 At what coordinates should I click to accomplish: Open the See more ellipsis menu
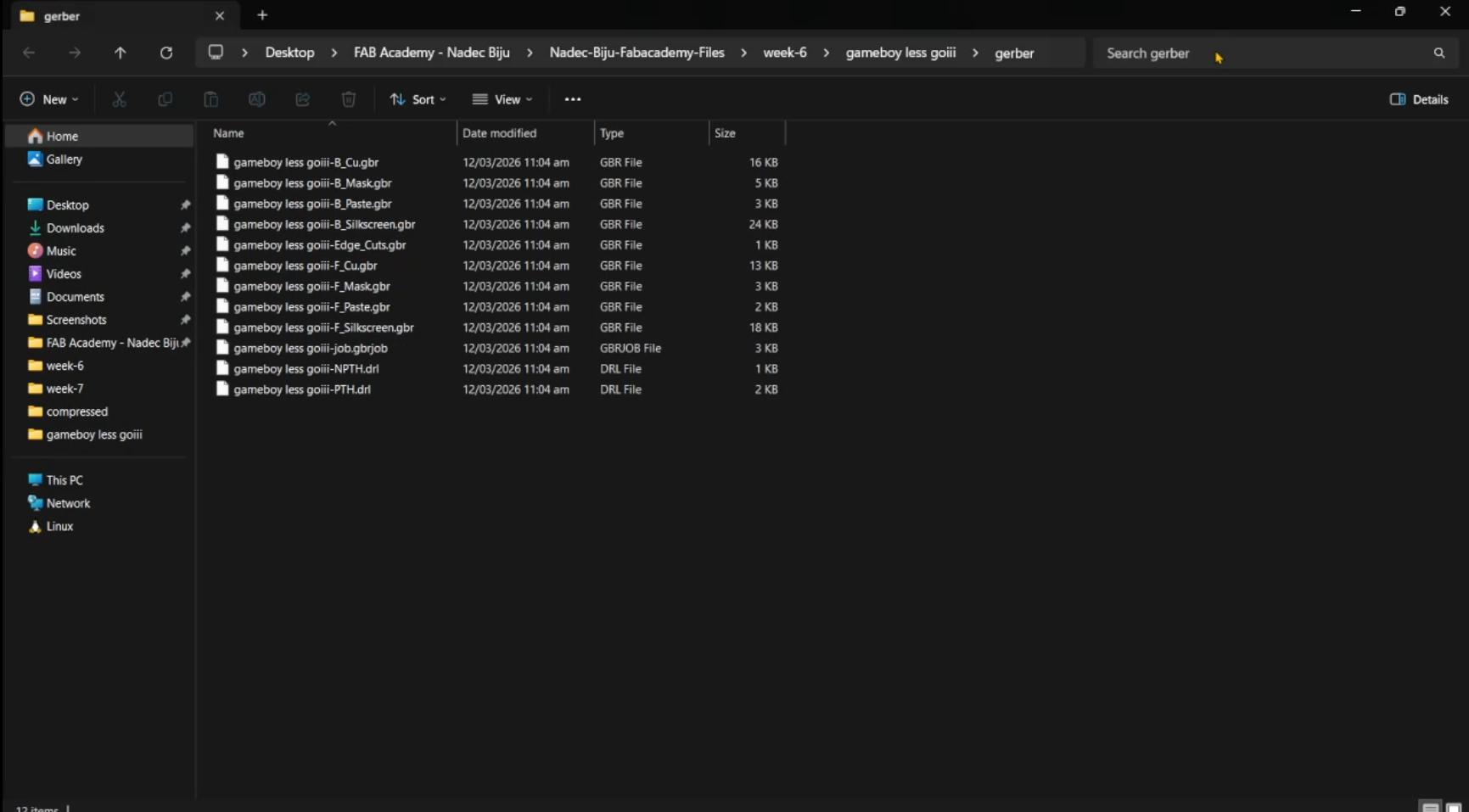pyautogui.click(x=572, y=98)
